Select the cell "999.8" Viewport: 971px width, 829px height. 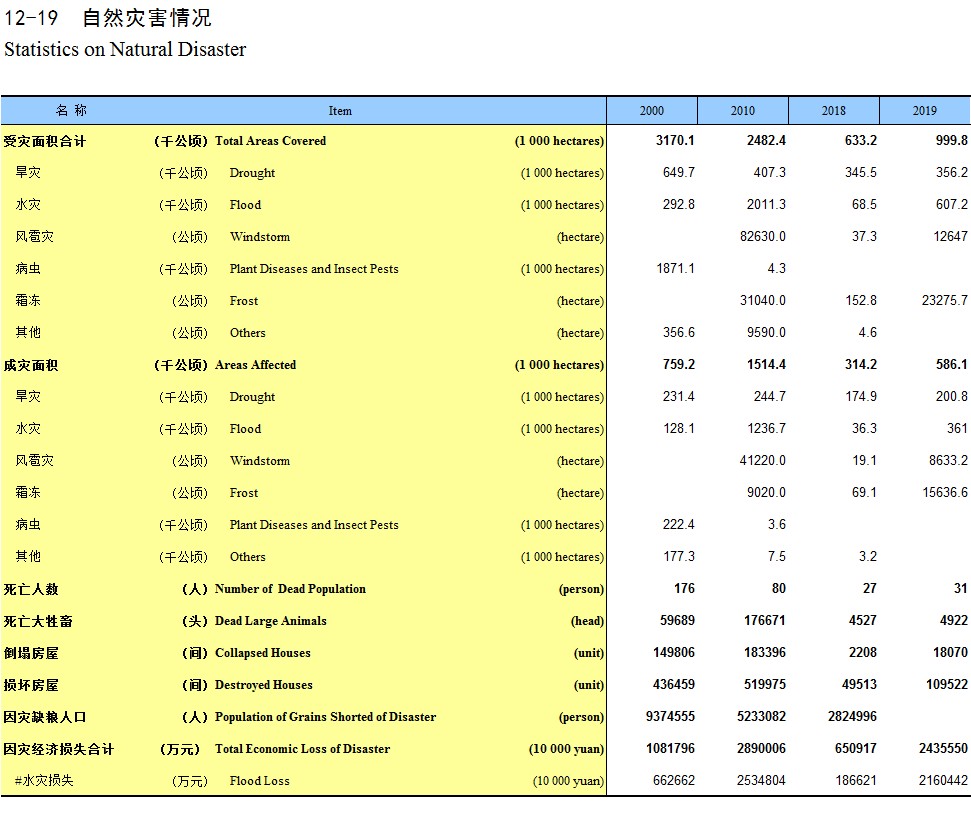click(952, 141)
